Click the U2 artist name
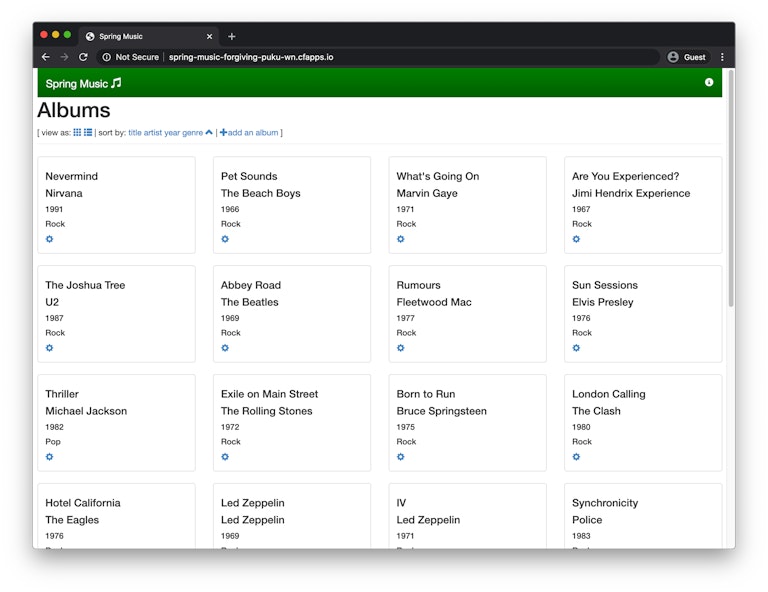Image resolution: width=768 pixels, height=592 pixels. point(52,302)
